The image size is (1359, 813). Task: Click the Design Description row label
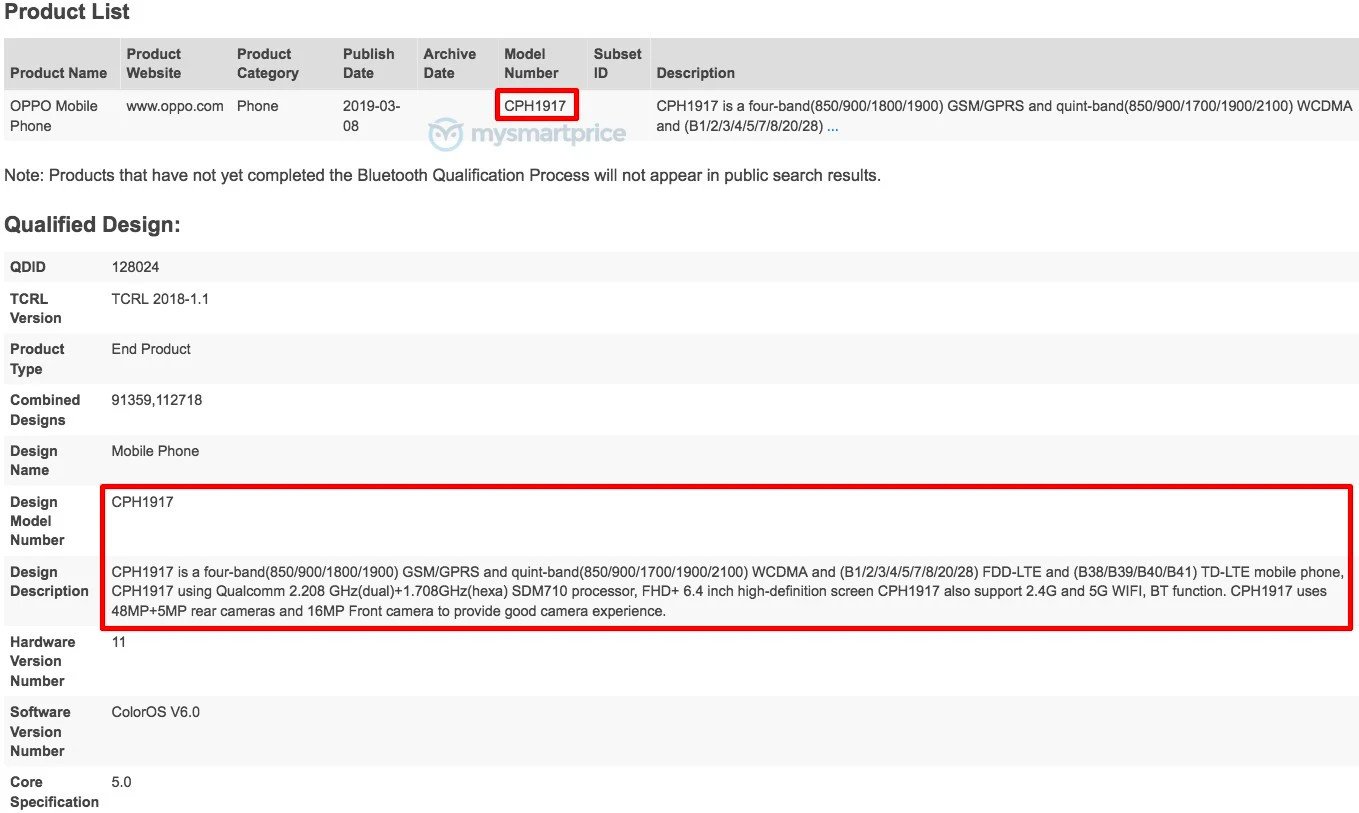tap(49, 581)
